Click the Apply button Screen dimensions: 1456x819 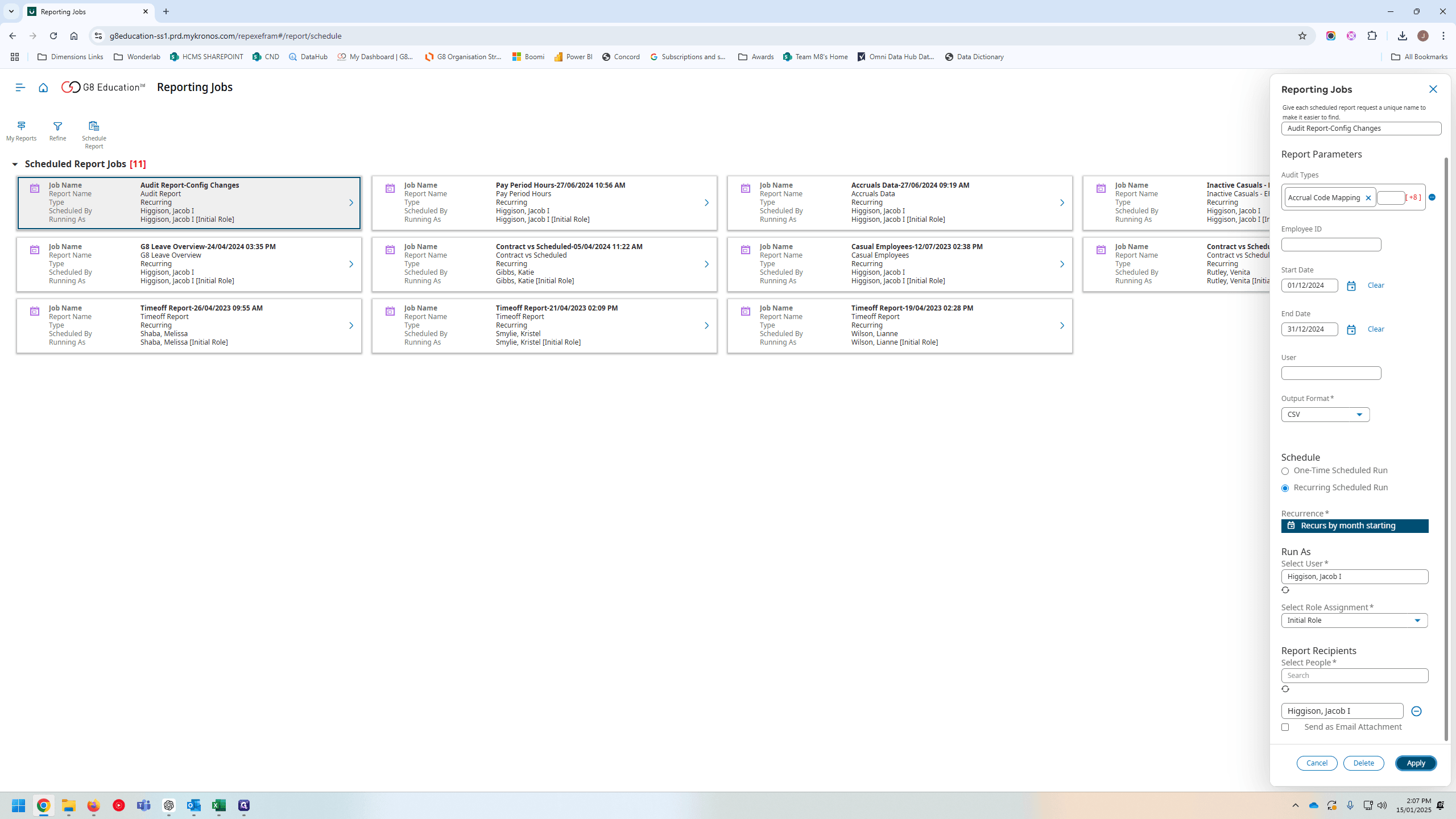tap(1416, 763)
